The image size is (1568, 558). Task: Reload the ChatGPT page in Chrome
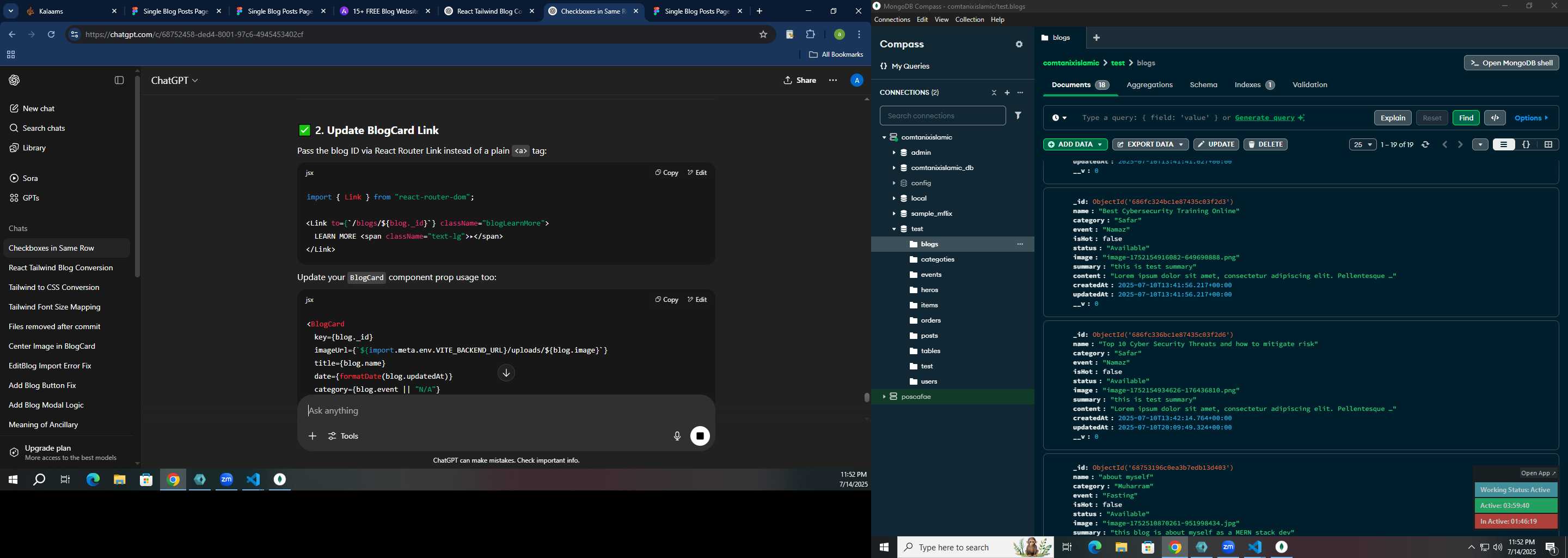point(51,35)
